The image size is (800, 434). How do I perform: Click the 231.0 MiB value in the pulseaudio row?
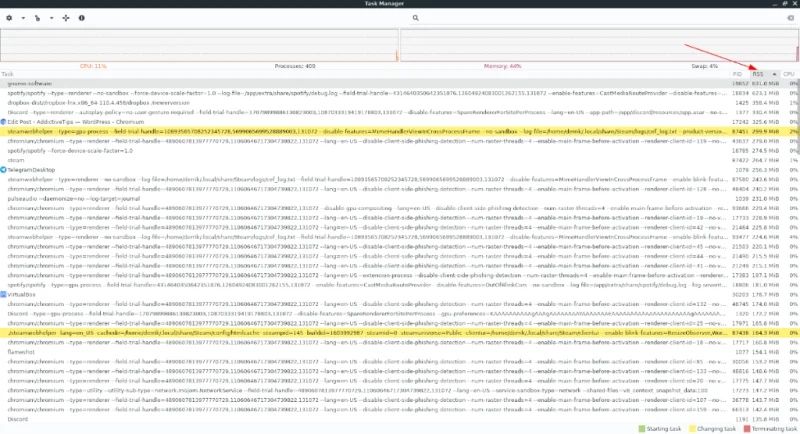pyautogui.click(x=765, y=198)
